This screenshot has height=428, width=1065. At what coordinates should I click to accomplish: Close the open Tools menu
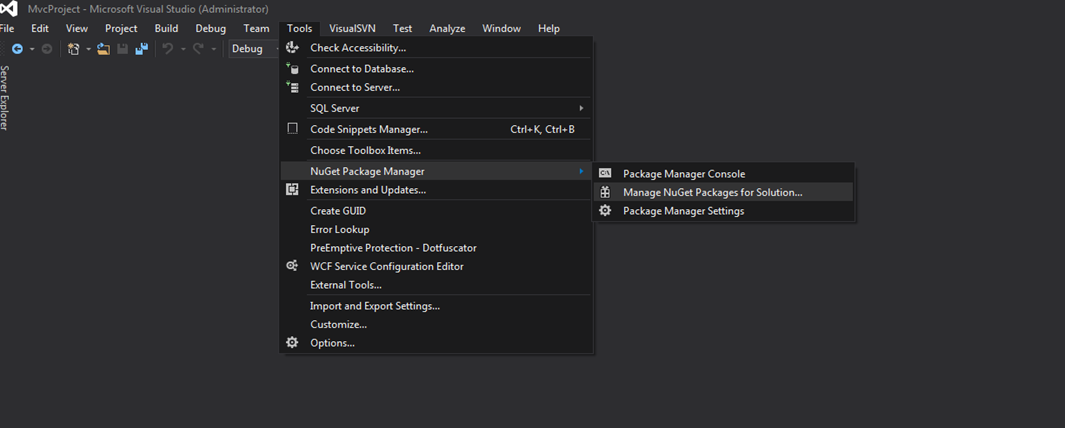300,29
